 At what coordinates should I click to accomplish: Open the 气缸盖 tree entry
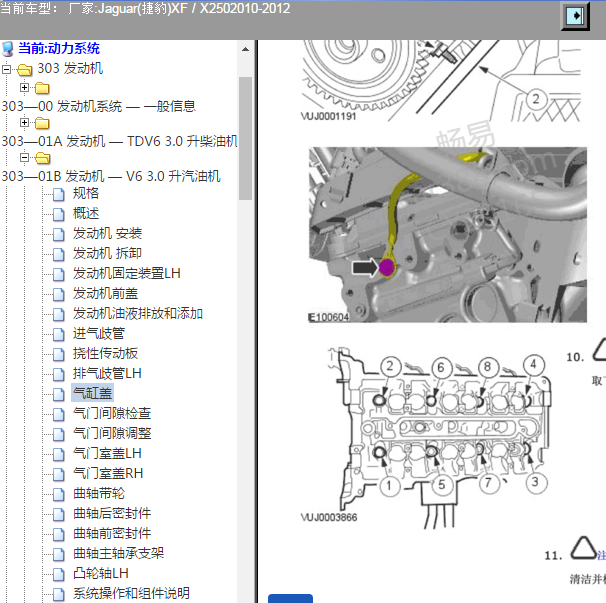pos(93,393)
